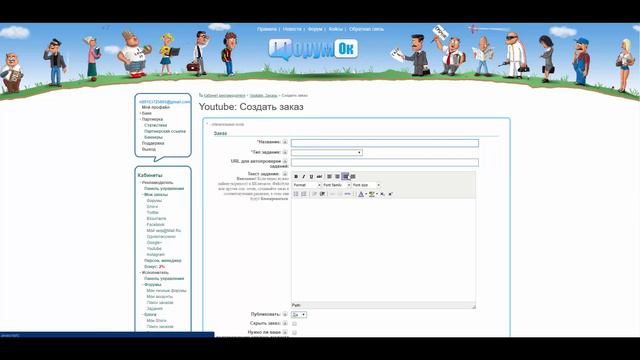Open Панель управления under Рекламодатель
The image size is (640, 360).
(x=164, y=189)
